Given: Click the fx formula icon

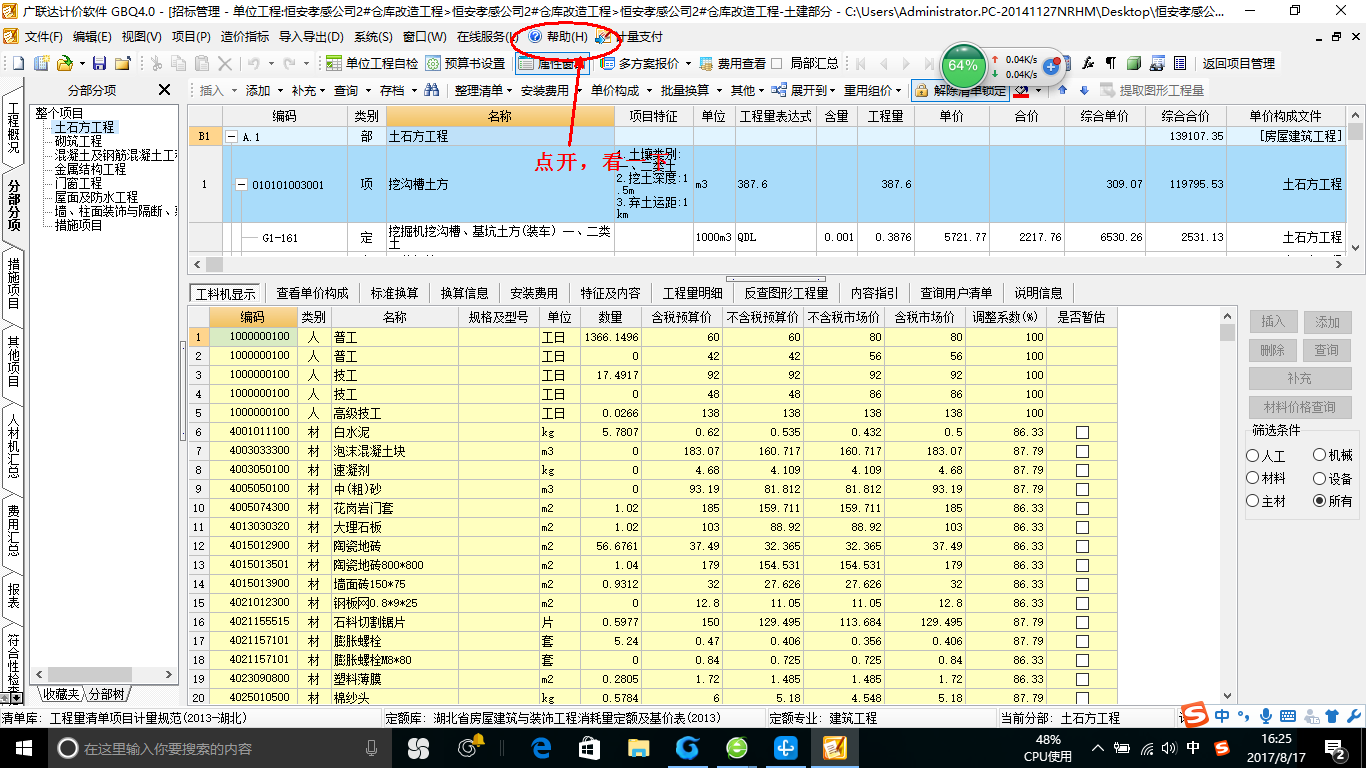Looking at the screenshot, I should (x=1089, y=63).
